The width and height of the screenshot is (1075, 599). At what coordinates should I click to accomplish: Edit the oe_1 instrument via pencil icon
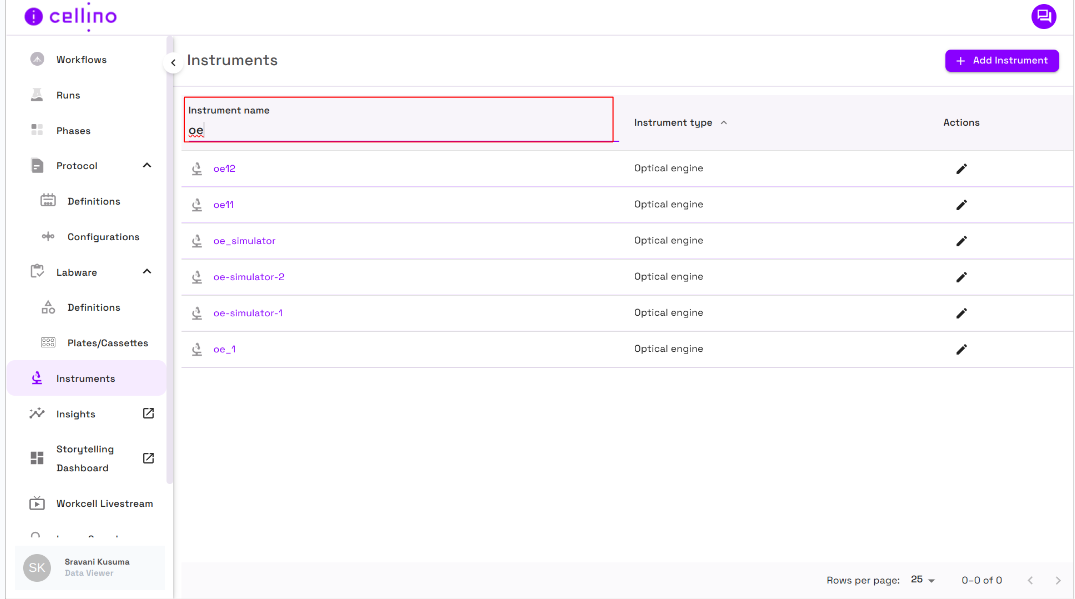pyautogui.click(x=961, y=349)
